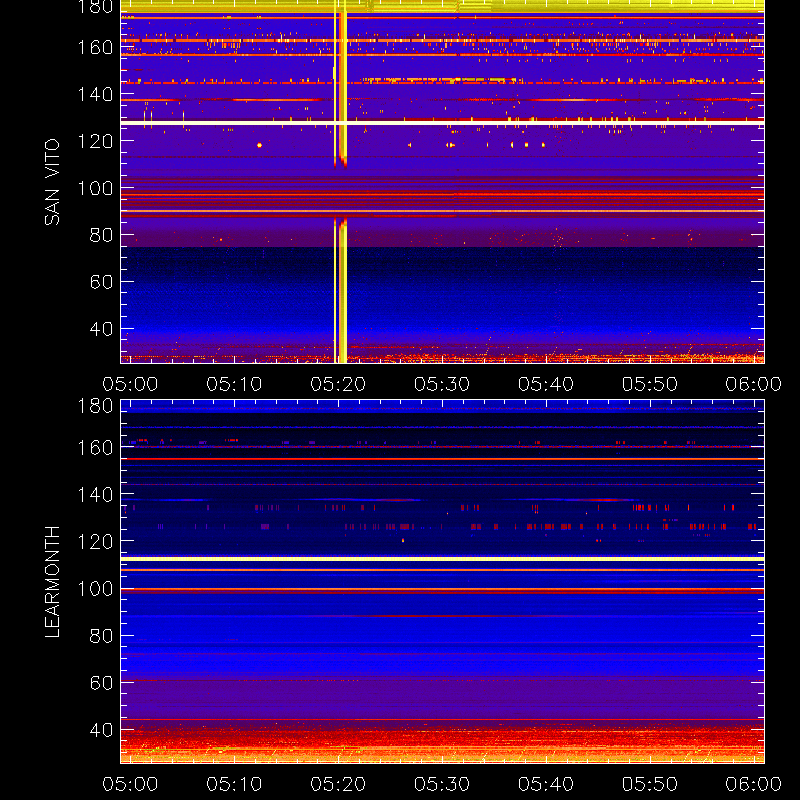Click 05:20 time label under San Vito plot

(338, 384)
